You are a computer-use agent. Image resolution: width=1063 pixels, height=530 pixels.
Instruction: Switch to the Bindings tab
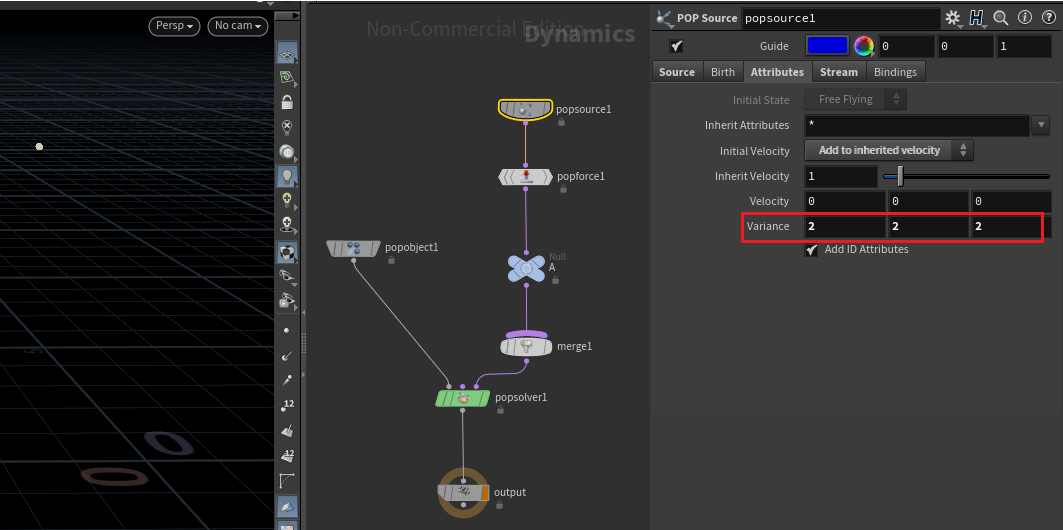(x=895, y=72)
